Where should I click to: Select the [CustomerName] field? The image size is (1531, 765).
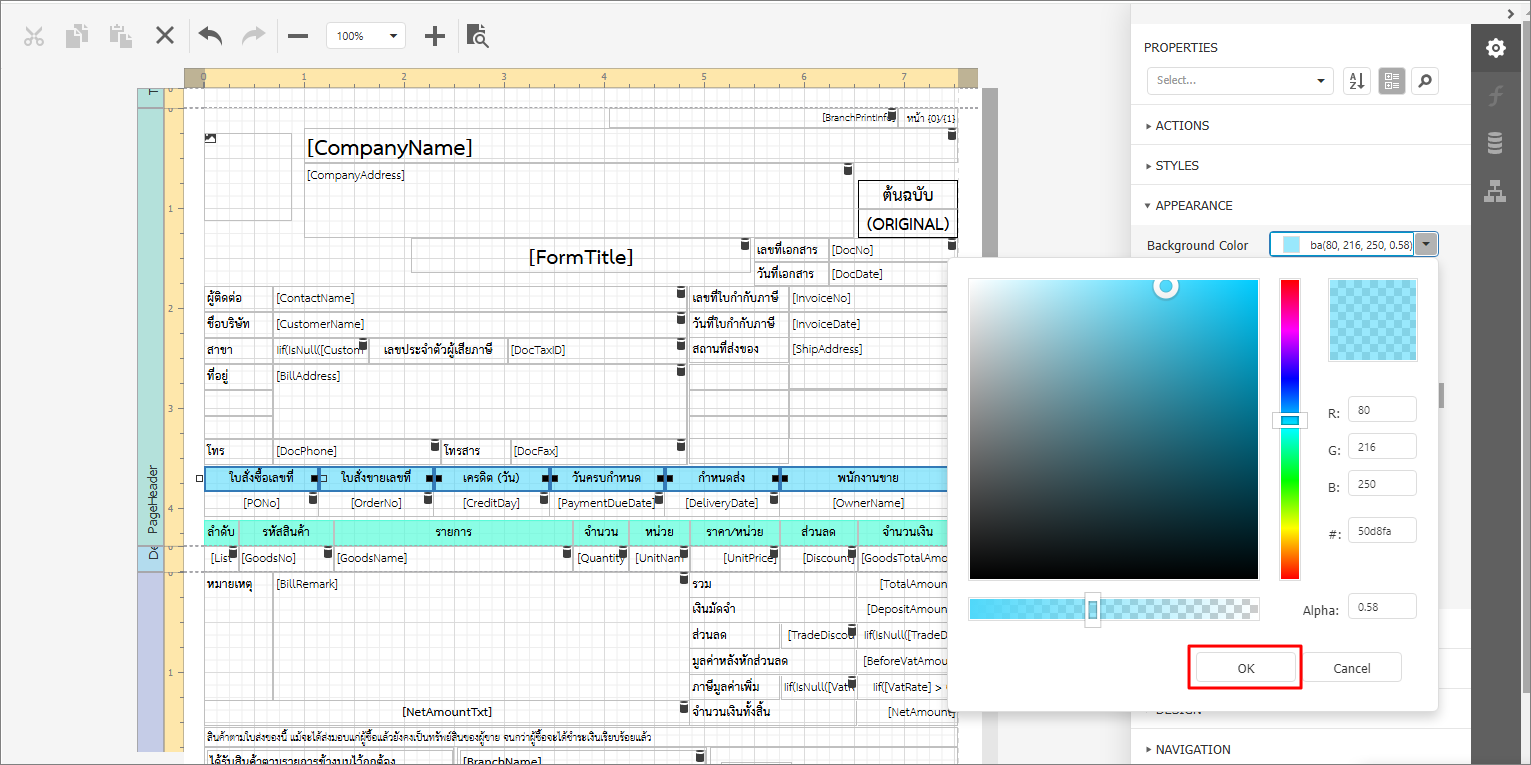(479, 324)
